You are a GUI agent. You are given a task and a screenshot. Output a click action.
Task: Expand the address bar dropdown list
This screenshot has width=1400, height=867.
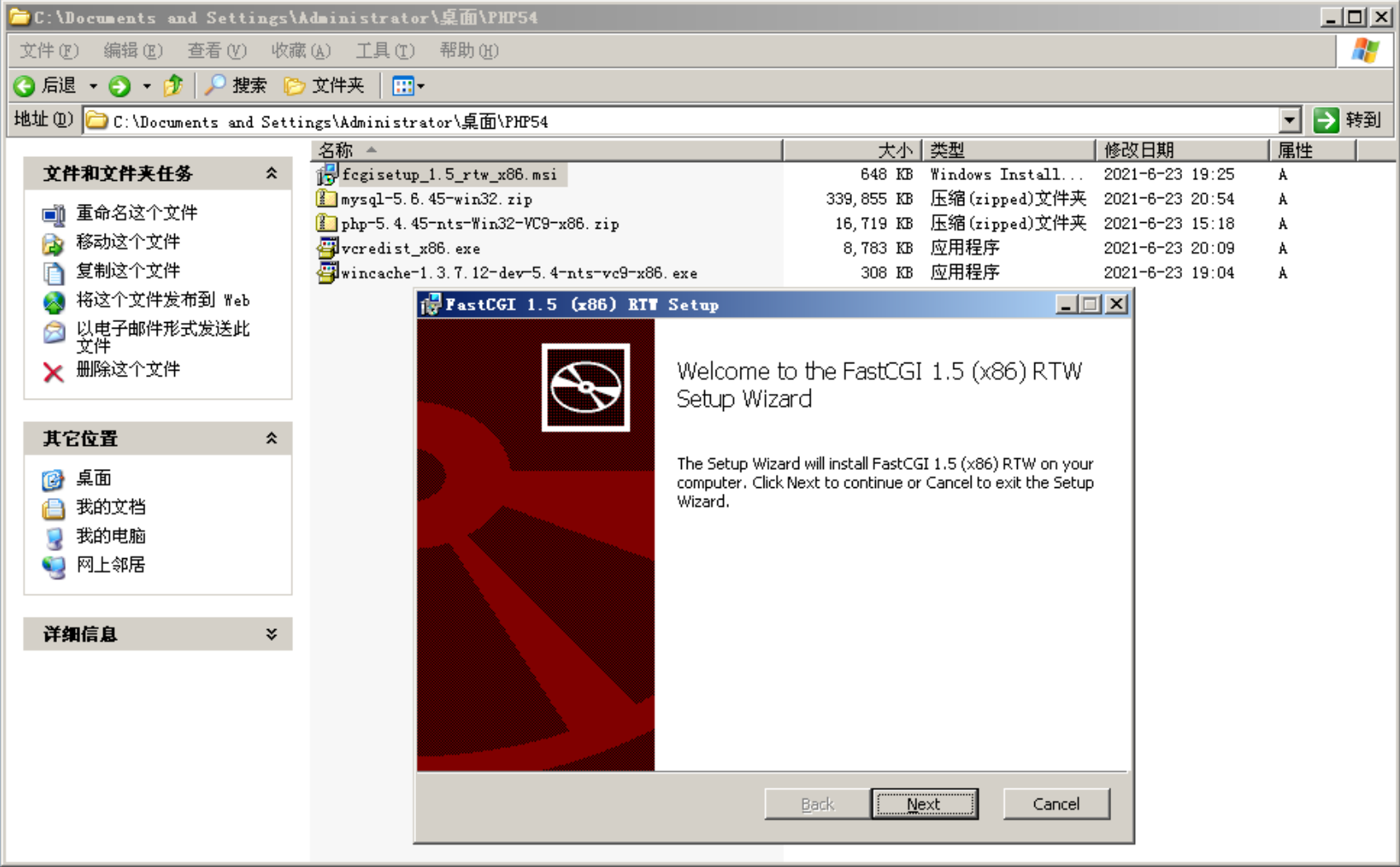coord(1290,121)
